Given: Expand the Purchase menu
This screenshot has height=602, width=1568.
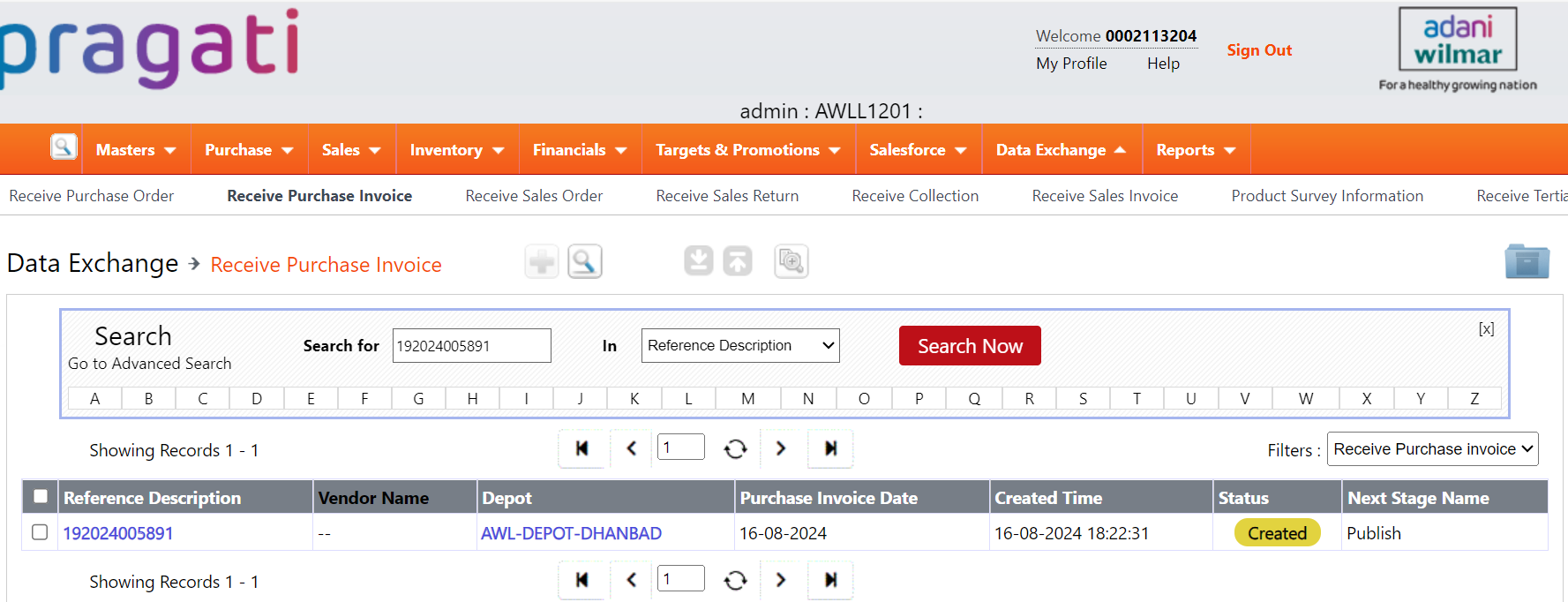Looking at the screenshot, I should click(249, 150).
